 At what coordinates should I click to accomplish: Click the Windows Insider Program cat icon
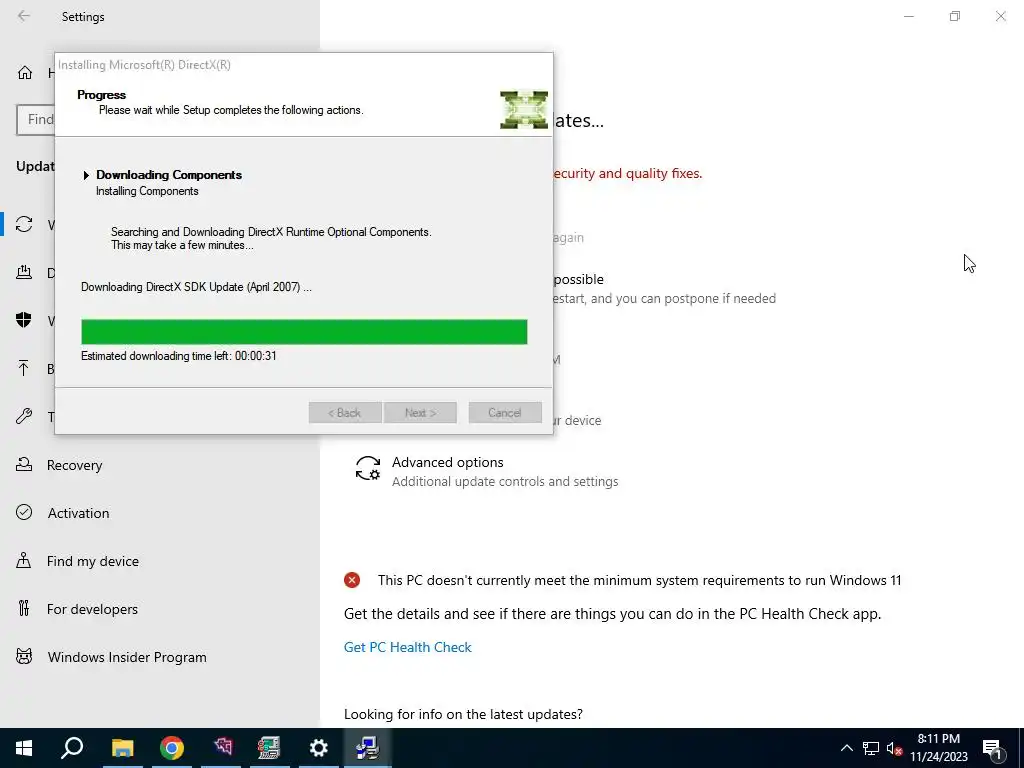(x=24, y=657)
